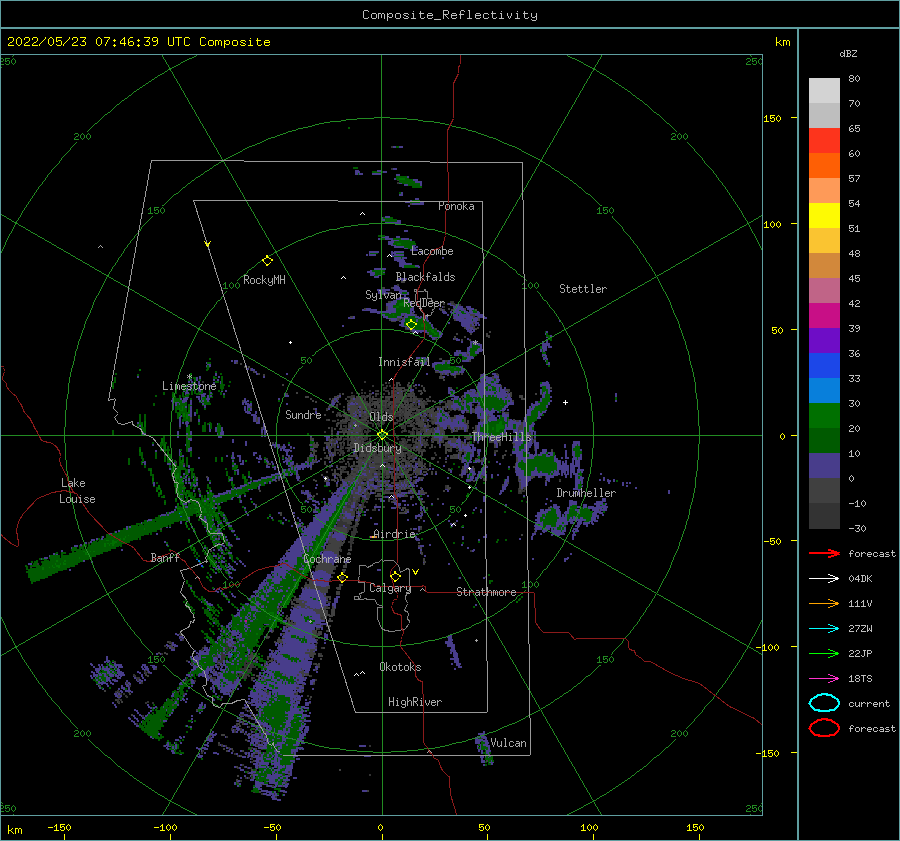The width and height of the screenshot is (900, 841).
Task: Select the orange 111V arrow icon
Action: 824,603
